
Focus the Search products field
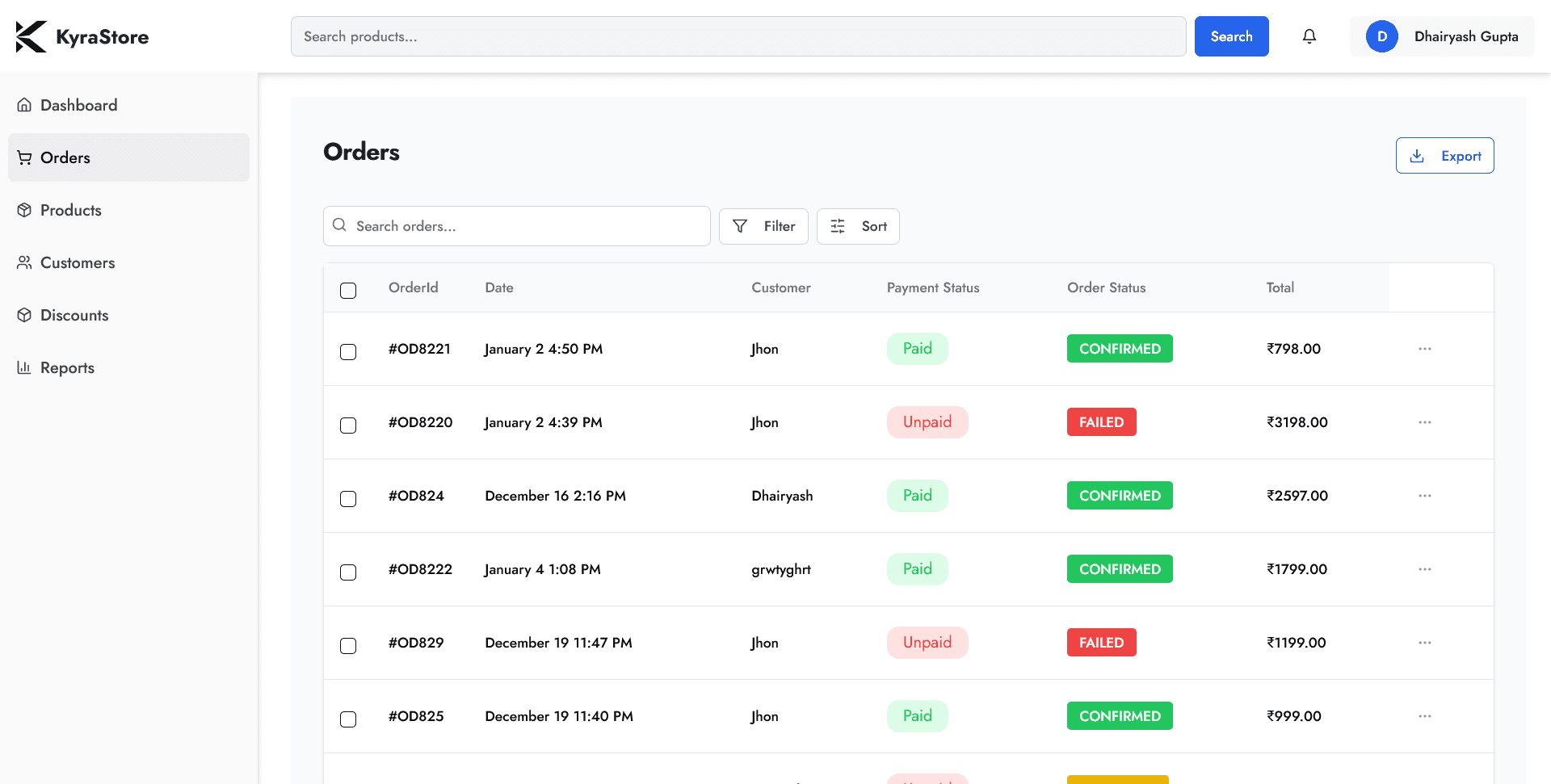pyautogui.click(x=738, y=36)
